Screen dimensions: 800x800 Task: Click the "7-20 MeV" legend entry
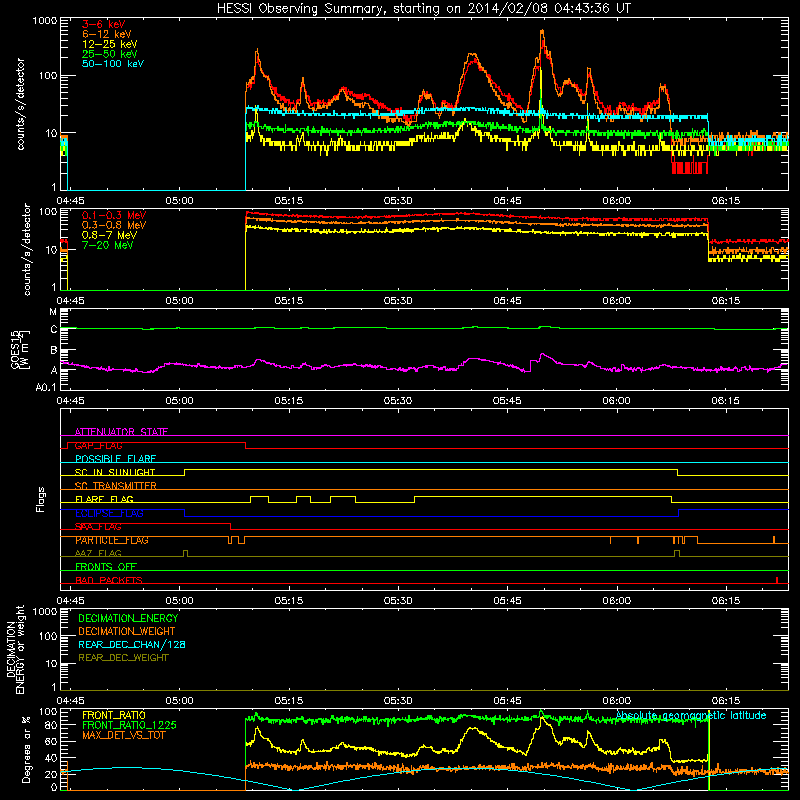107,245
